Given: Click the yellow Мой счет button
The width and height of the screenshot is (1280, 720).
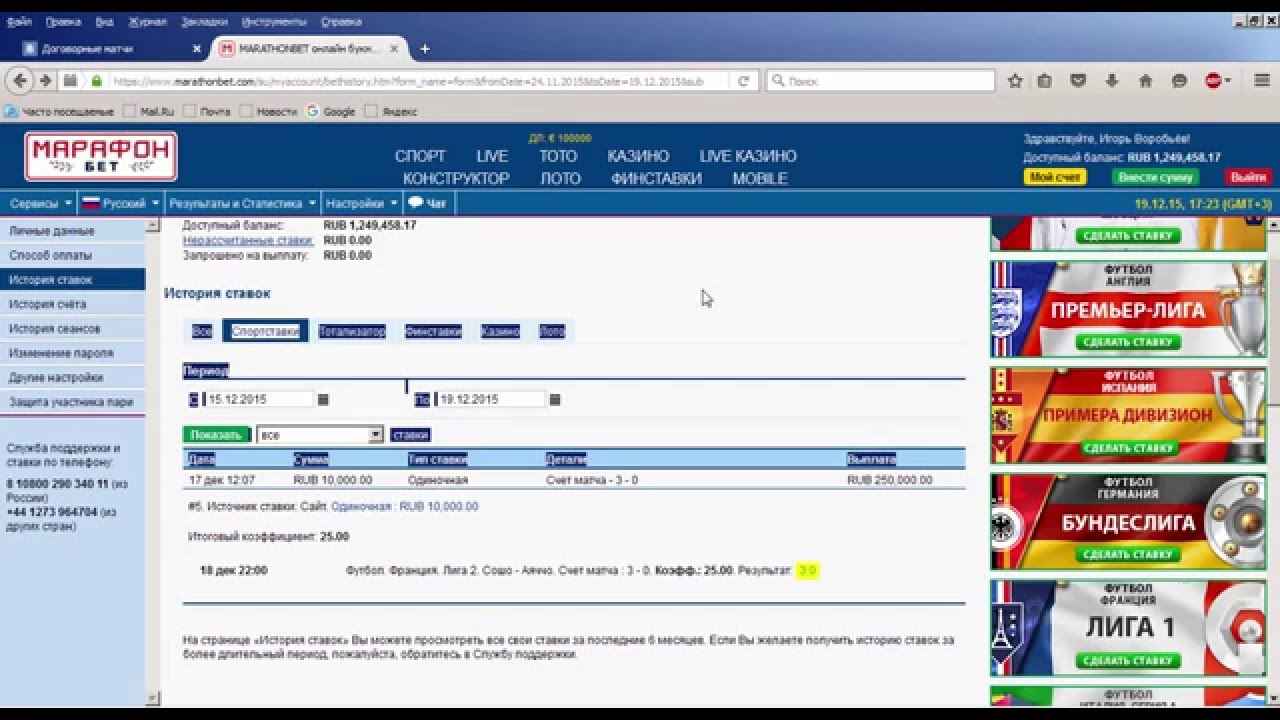Looking at the screenshot, I should 1055,177.
